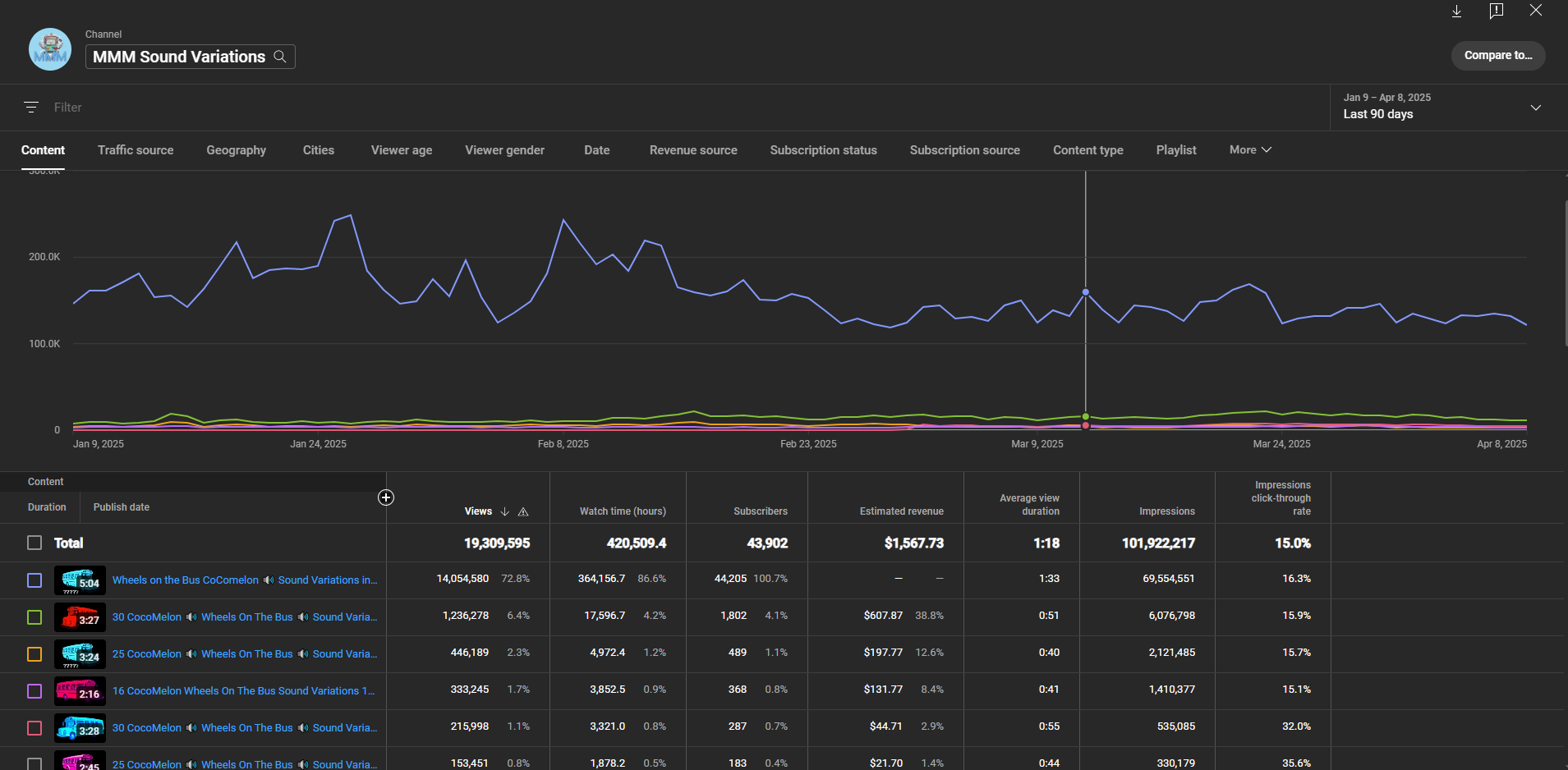
Task: Click total views value 19,309,595
Action: 497,543
